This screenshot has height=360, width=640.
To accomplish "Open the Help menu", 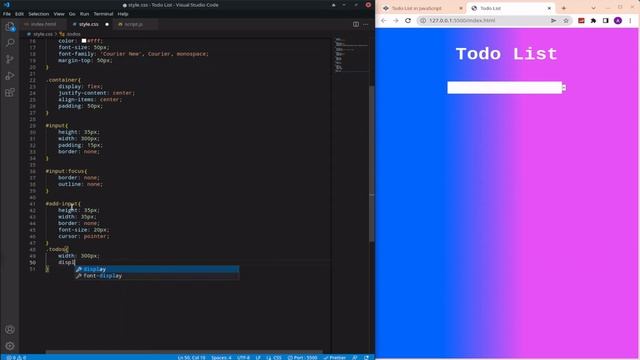I will 123,14.
